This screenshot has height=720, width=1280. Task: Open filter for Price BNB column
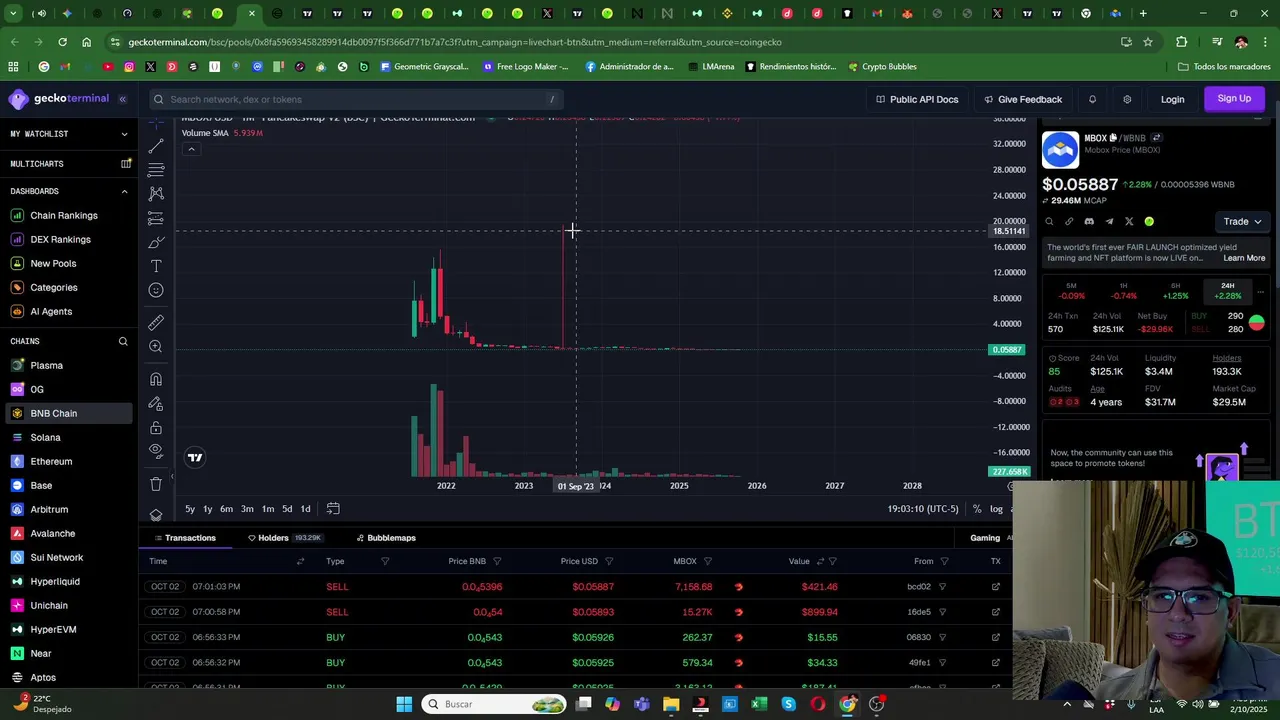click(x=497, y=561)
